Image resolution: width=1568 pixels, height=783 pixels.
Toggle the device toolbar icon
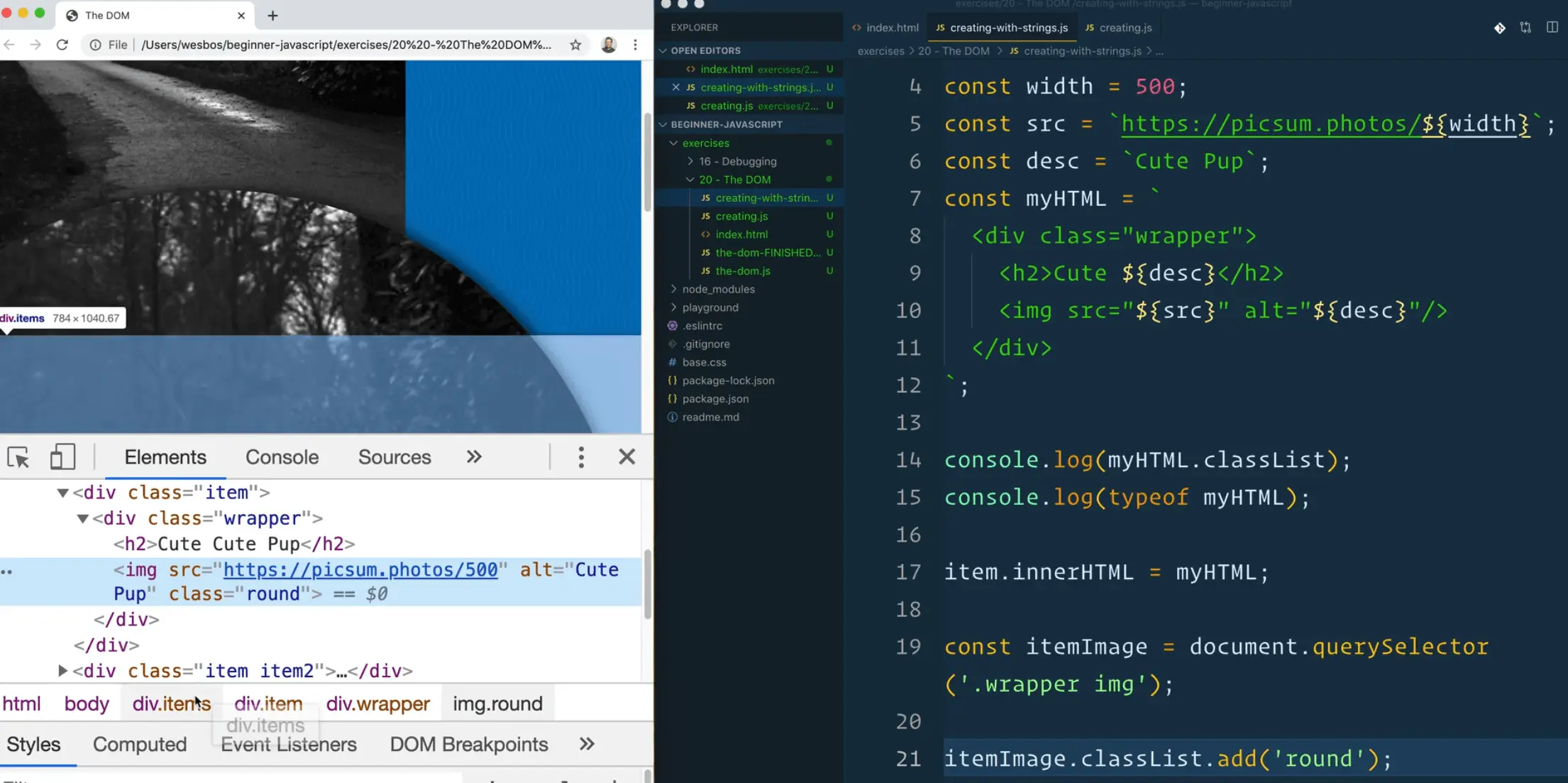[62, 457]
